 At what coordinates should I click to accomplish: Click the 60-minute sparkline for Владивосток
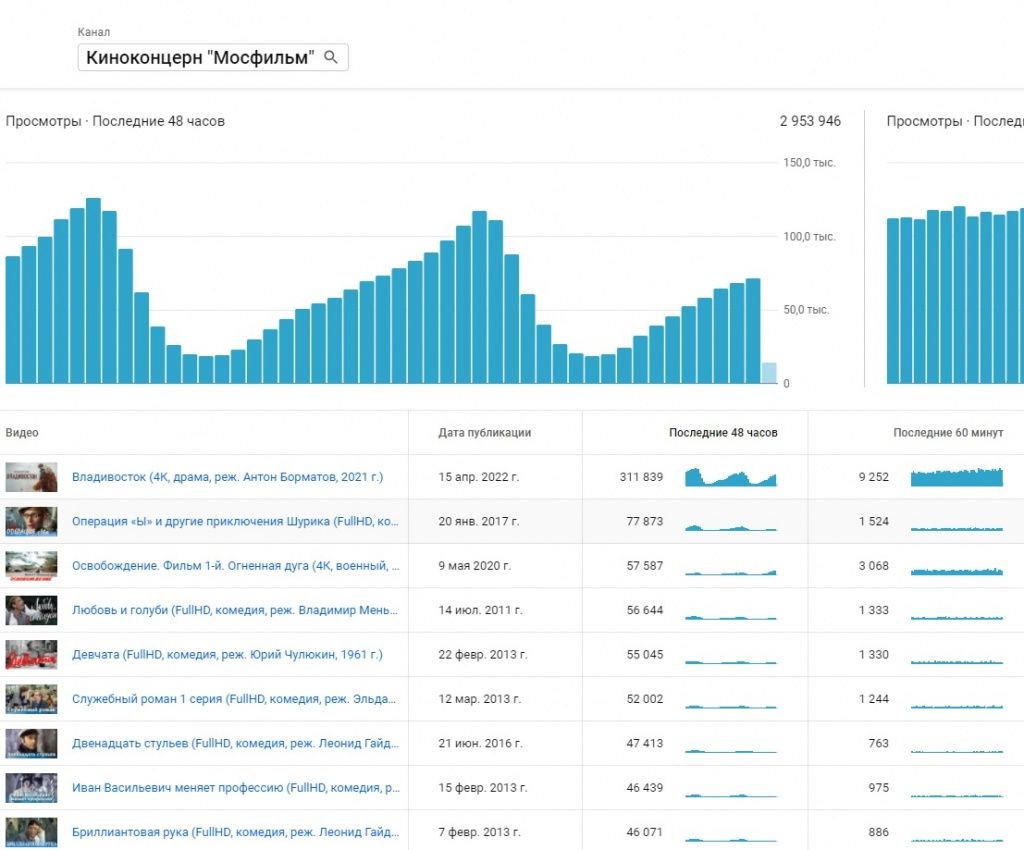click(x=957, y=477)
